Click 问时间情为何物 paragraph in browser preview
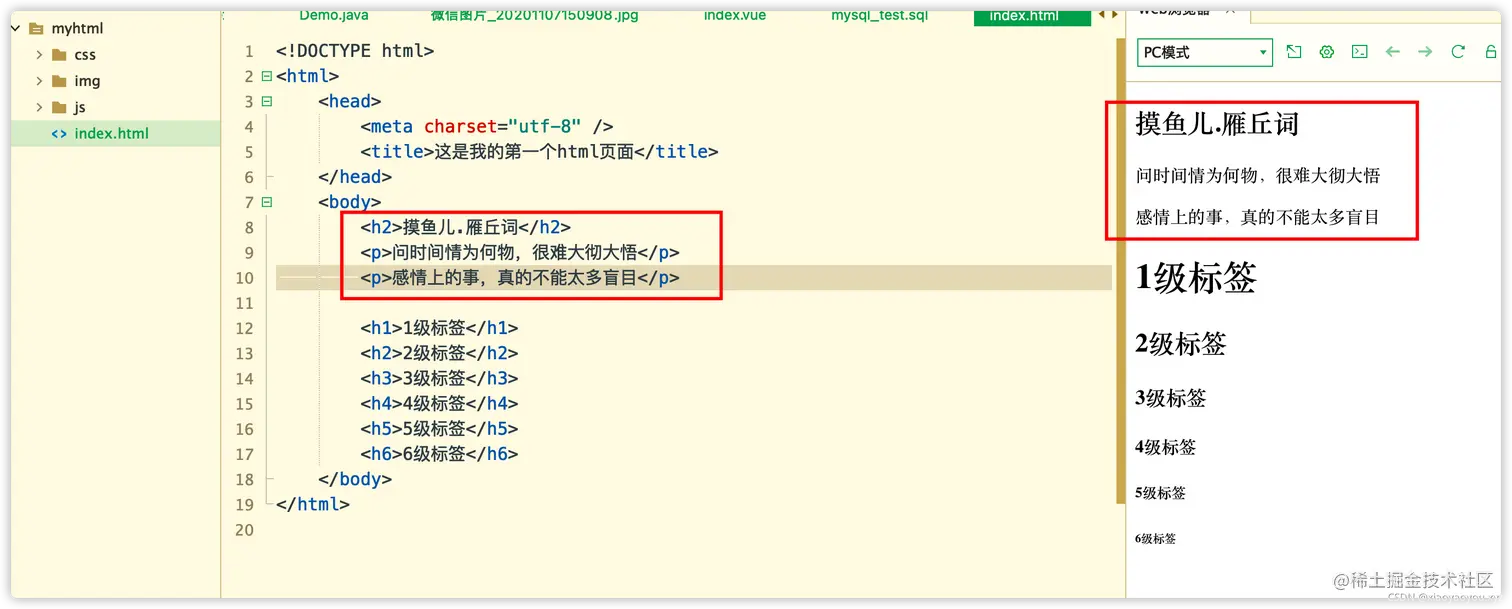 pos(1258,176)
